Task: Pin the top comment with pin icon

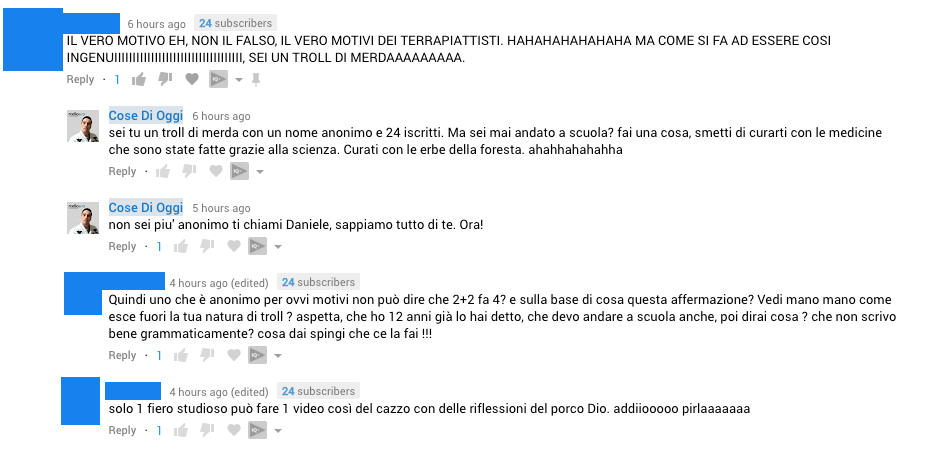Action: 256,80
